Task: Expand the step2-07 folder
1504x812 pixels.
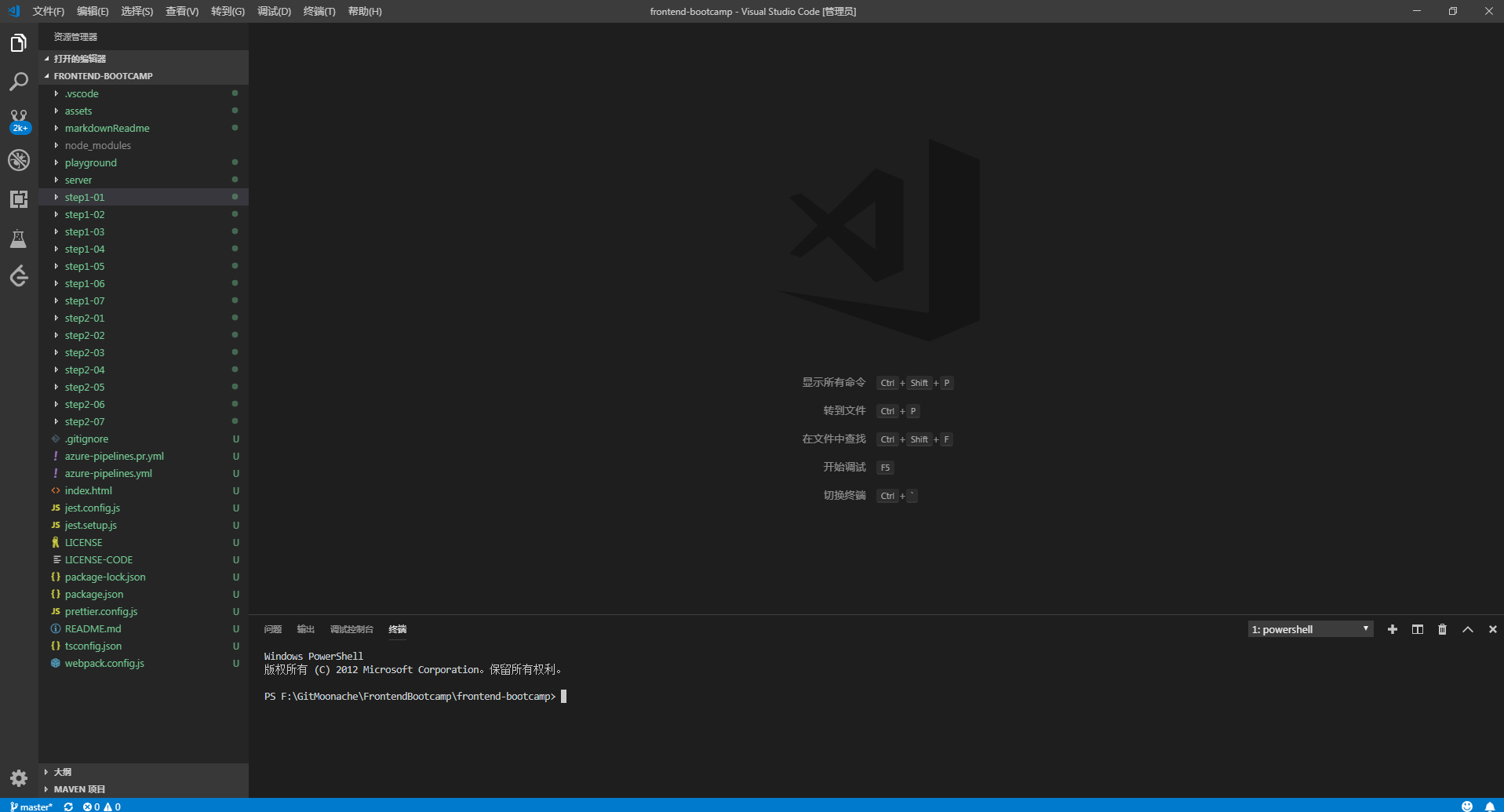Action: tap(144, 421)
